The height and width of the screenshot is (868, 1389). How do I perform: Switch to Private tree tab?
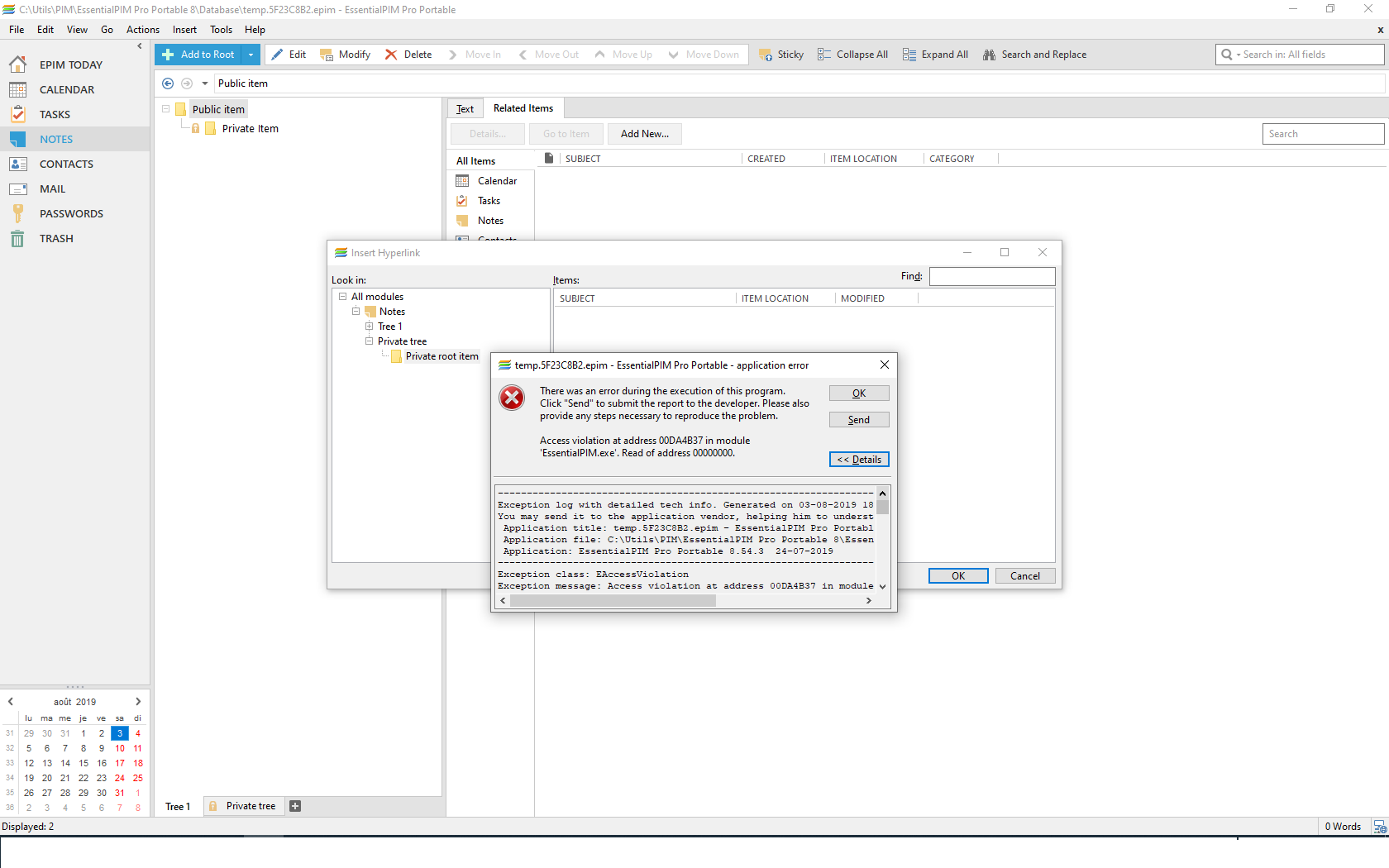click(x=243, y=806)
